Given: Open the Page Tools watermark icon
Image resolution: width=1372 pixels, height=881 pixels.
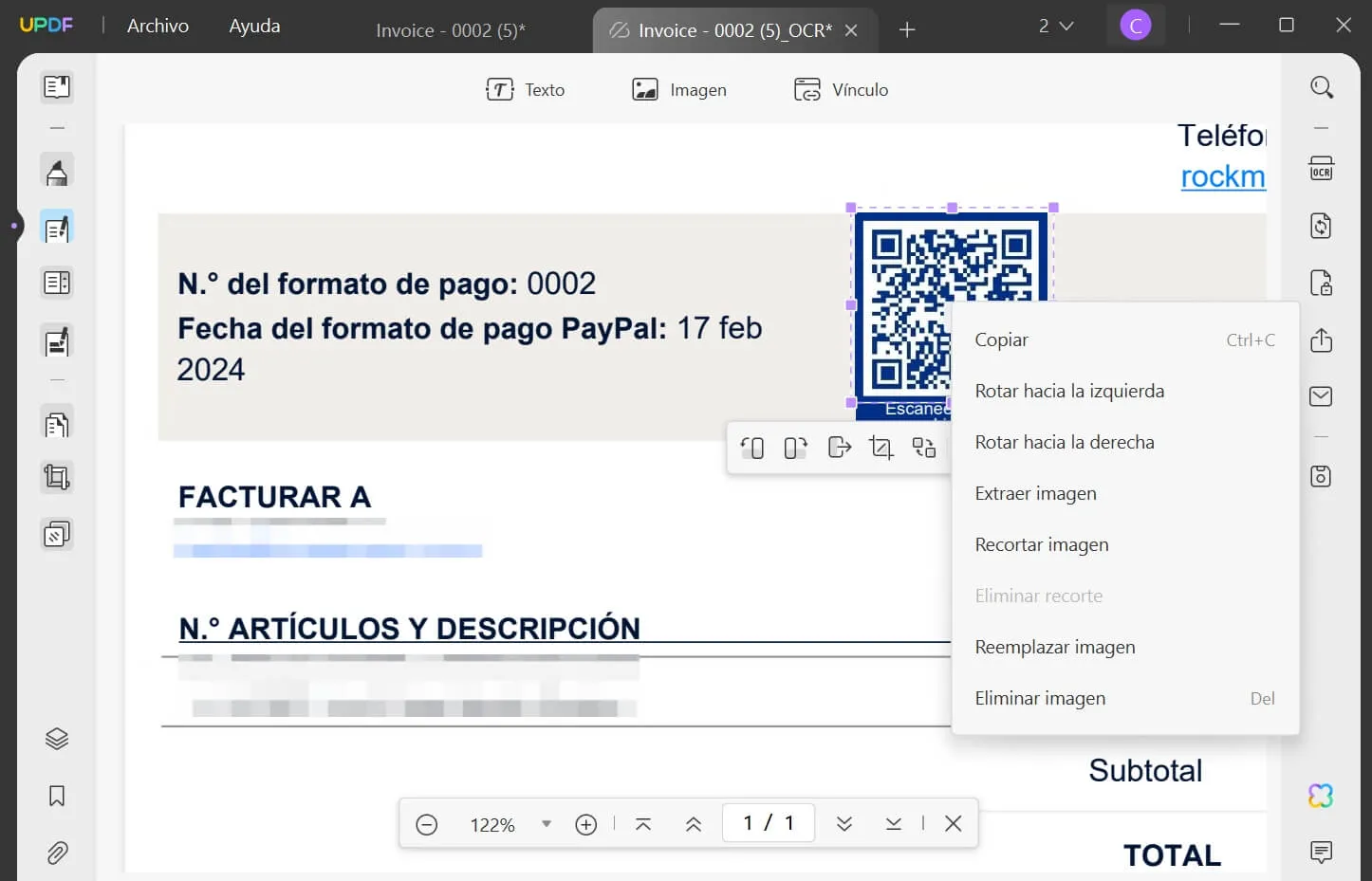Looking at the screenshot, I should click(x=57, y=535).
